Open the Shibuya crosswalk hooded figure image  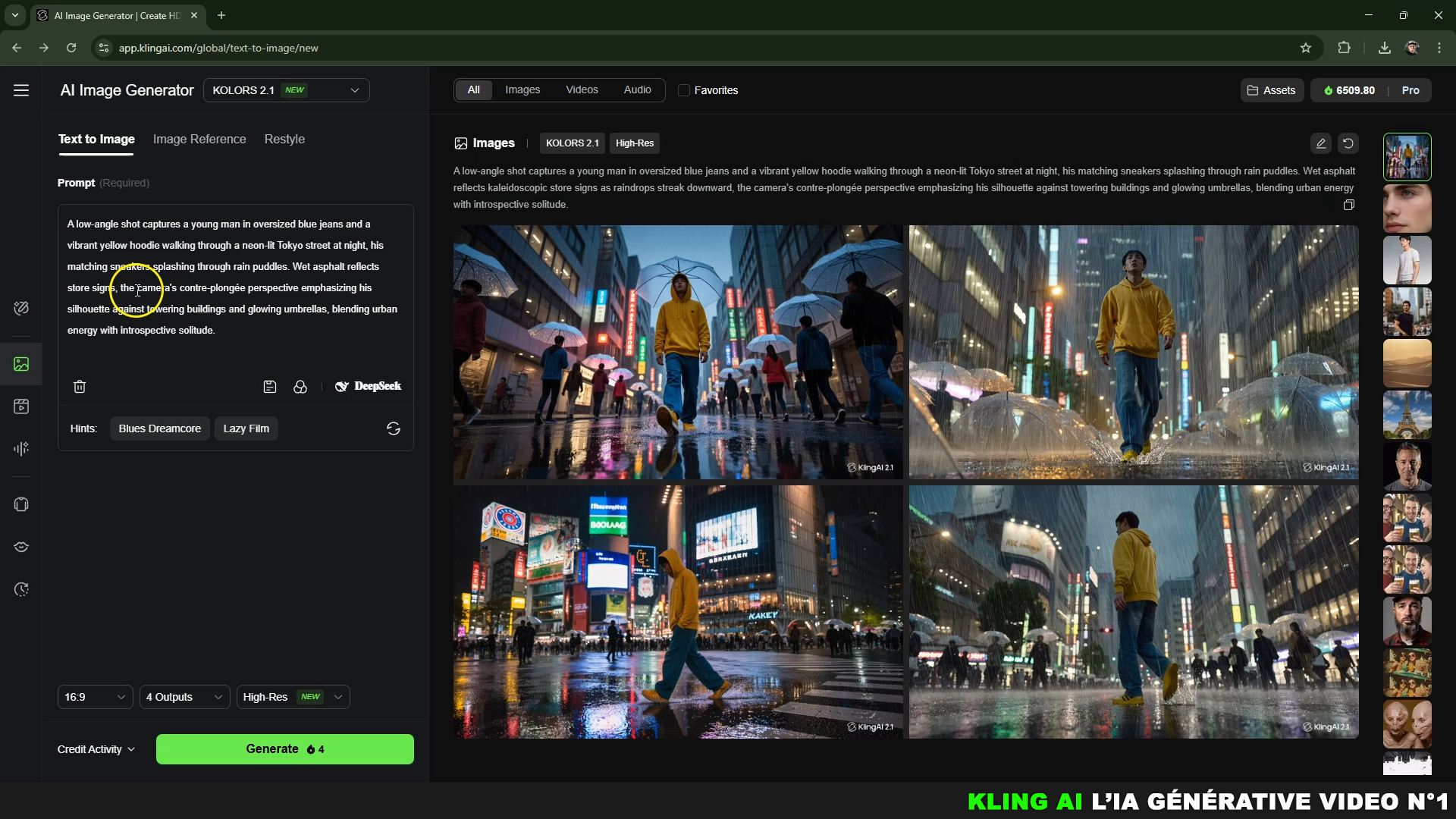point(678,612)
